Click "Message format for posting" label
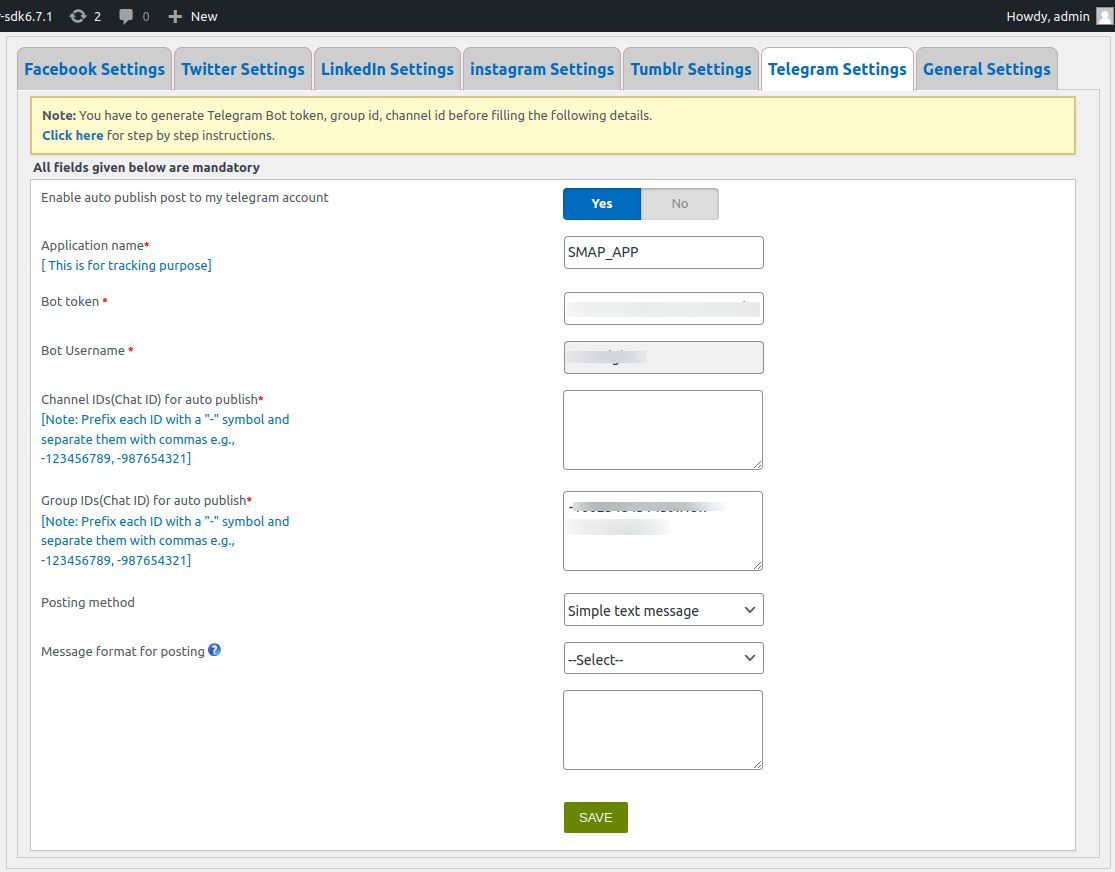This screenshot has height=872, width=1115. click(123, 652)
